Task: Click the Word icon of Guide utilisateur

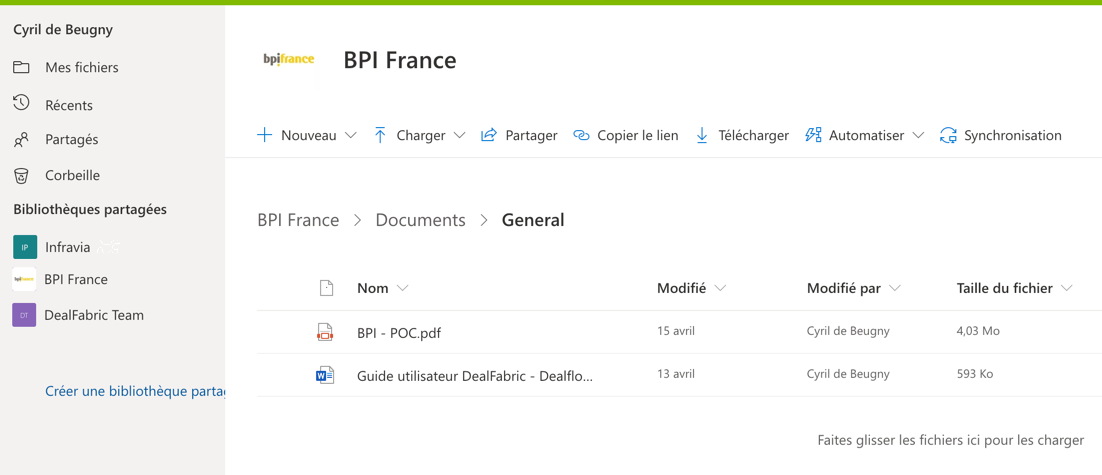Action: pos(325,375)
